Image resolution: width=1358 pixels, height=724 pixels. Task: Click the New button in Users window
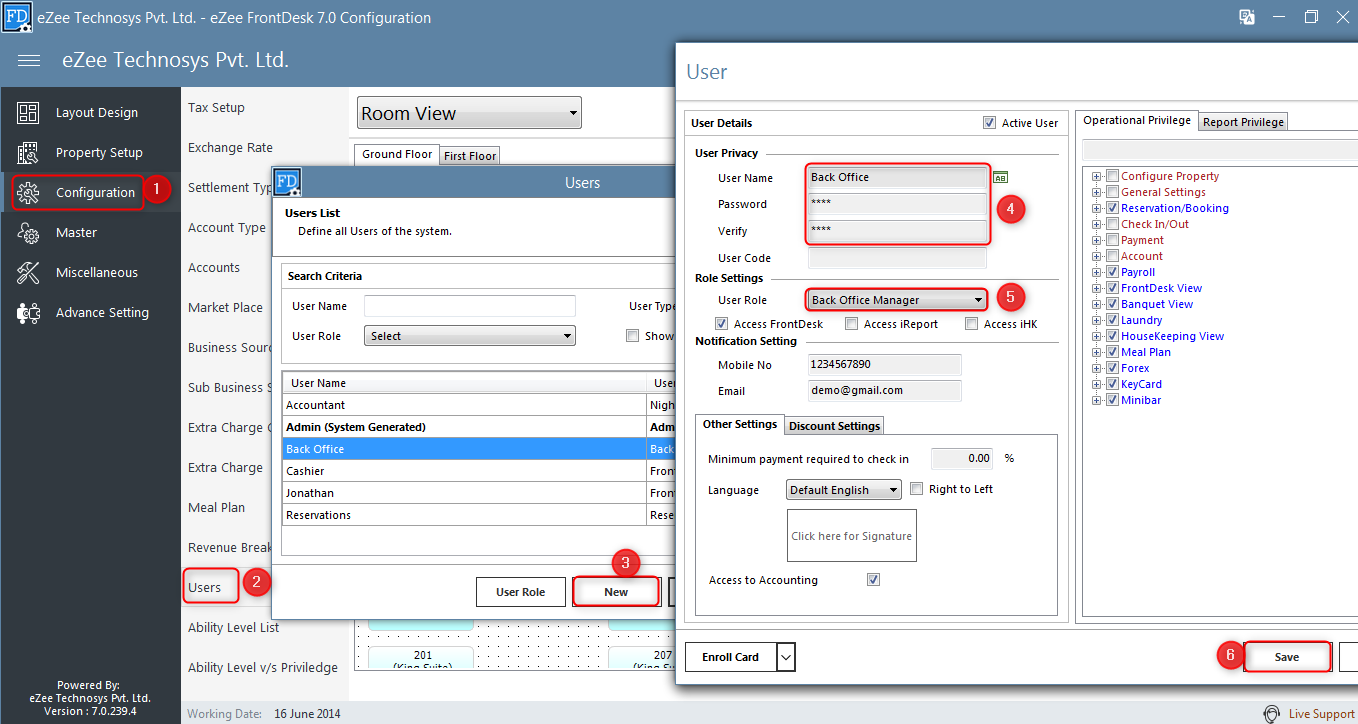(616, 592)
